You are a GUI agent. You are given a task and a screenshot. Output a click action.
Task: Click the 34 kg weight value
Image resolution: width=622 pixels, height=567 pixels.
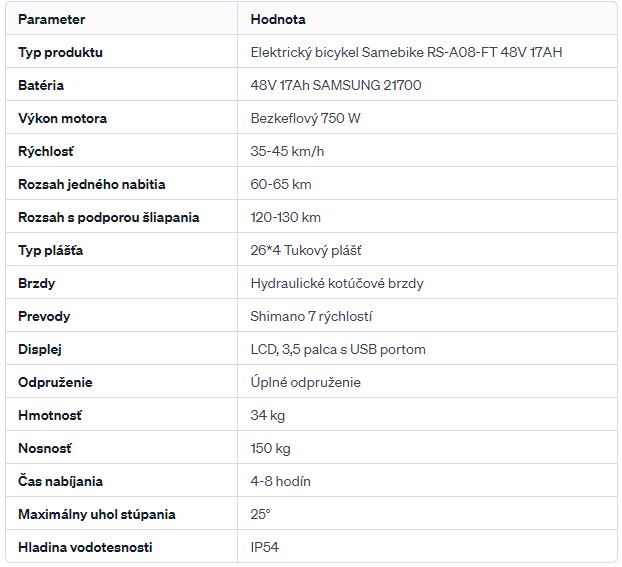coord(268,415)
